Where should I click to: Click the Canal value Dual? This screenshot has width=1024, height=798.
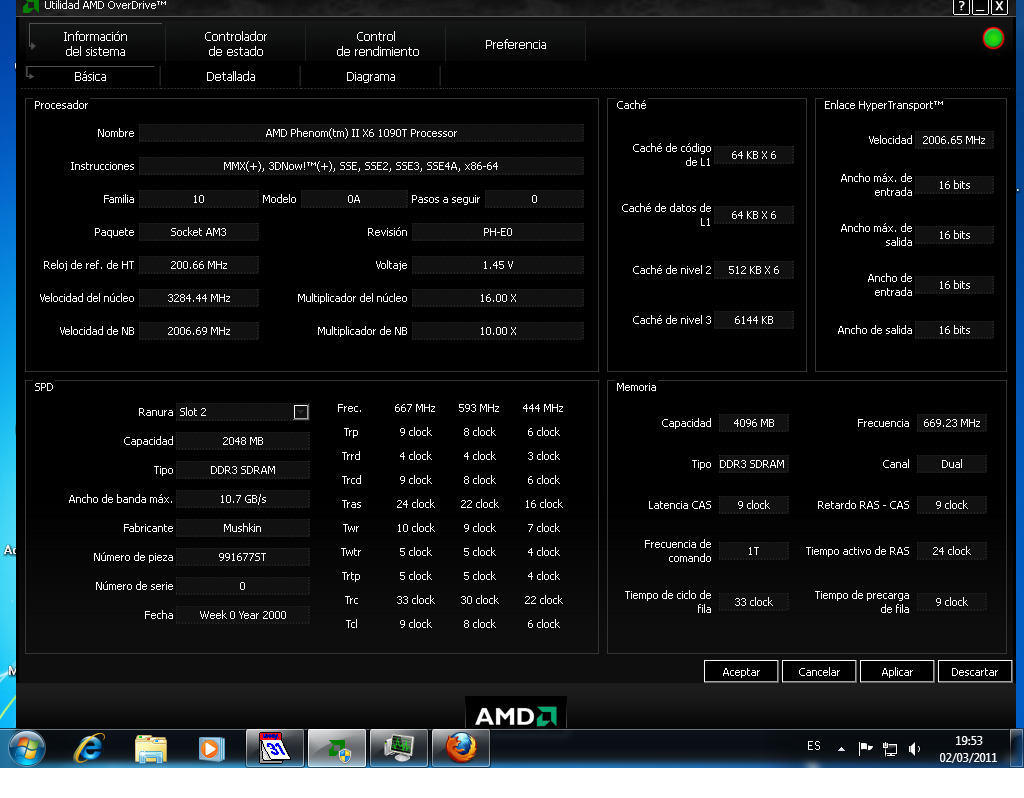pyautogui.click(x=952, y=464)
